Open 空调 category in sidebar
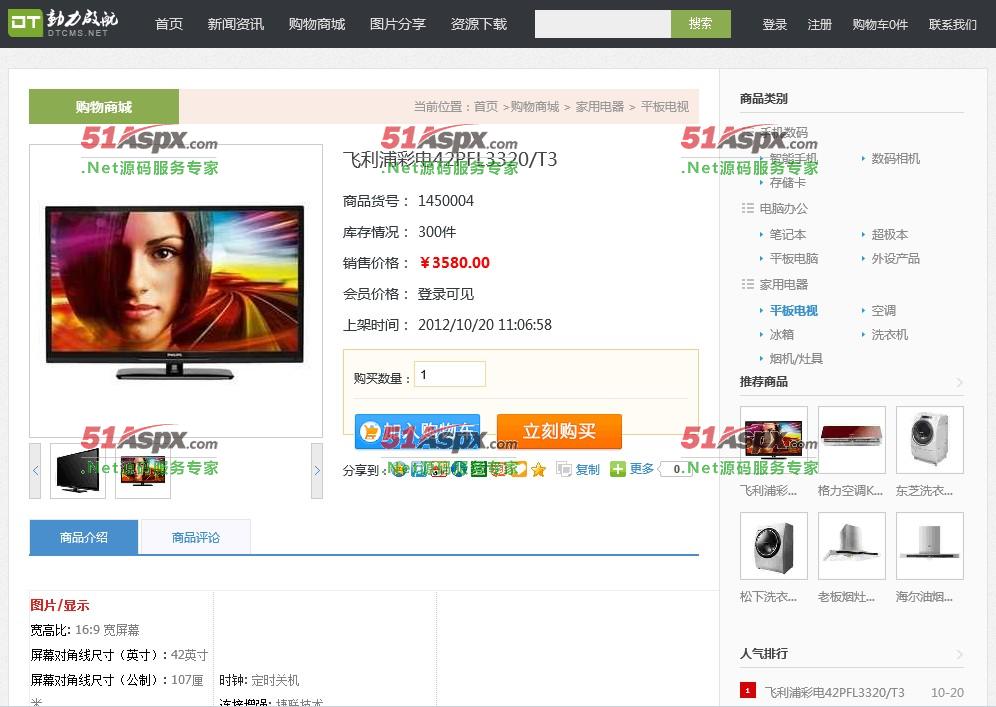Screen dimensions: 996x707 884,311
